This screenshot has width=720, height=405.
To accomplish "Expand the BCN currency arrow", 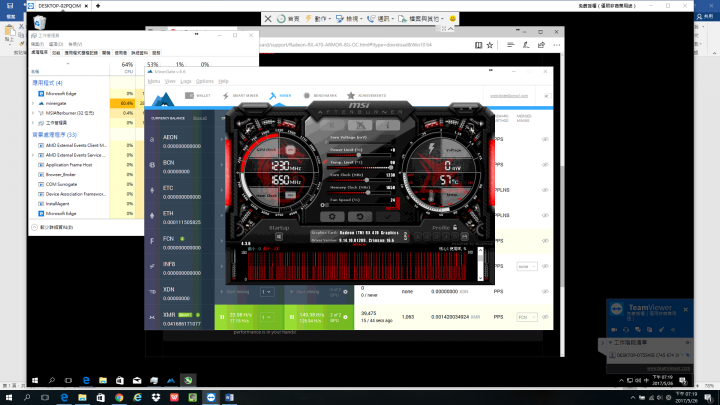I will (222, 165).
